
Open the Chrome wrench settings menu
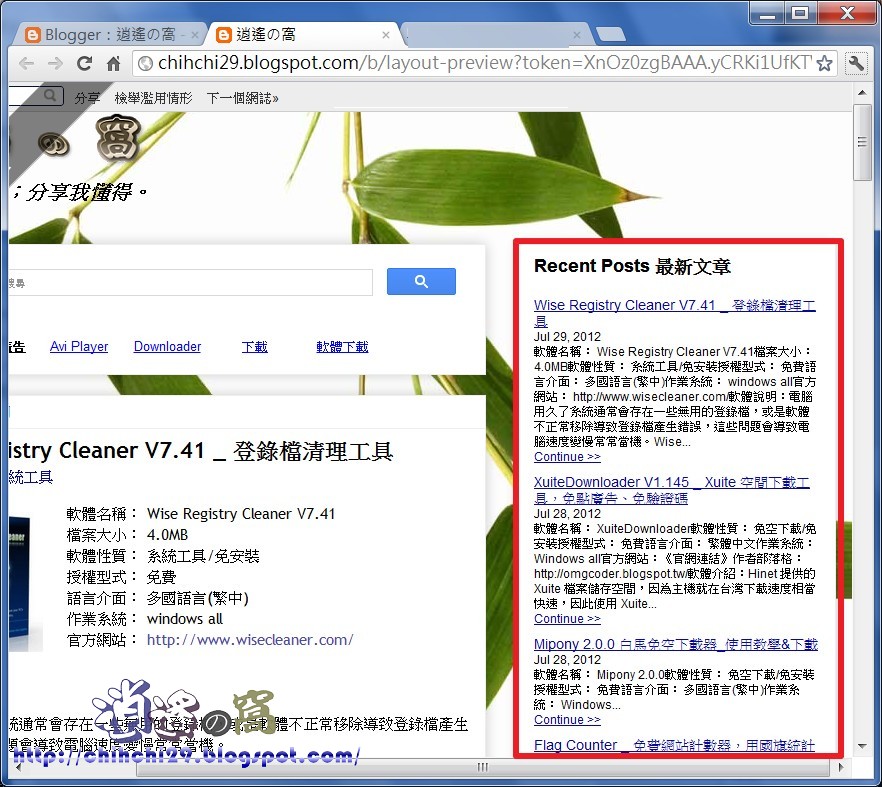[x=856, y=63]
